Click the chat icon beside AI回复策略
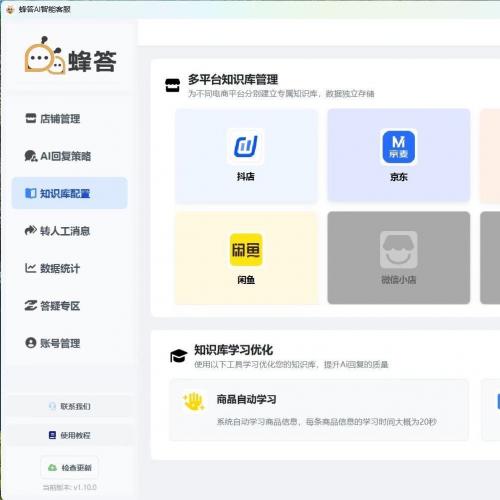Screen dimensions: 500x500 31,156
